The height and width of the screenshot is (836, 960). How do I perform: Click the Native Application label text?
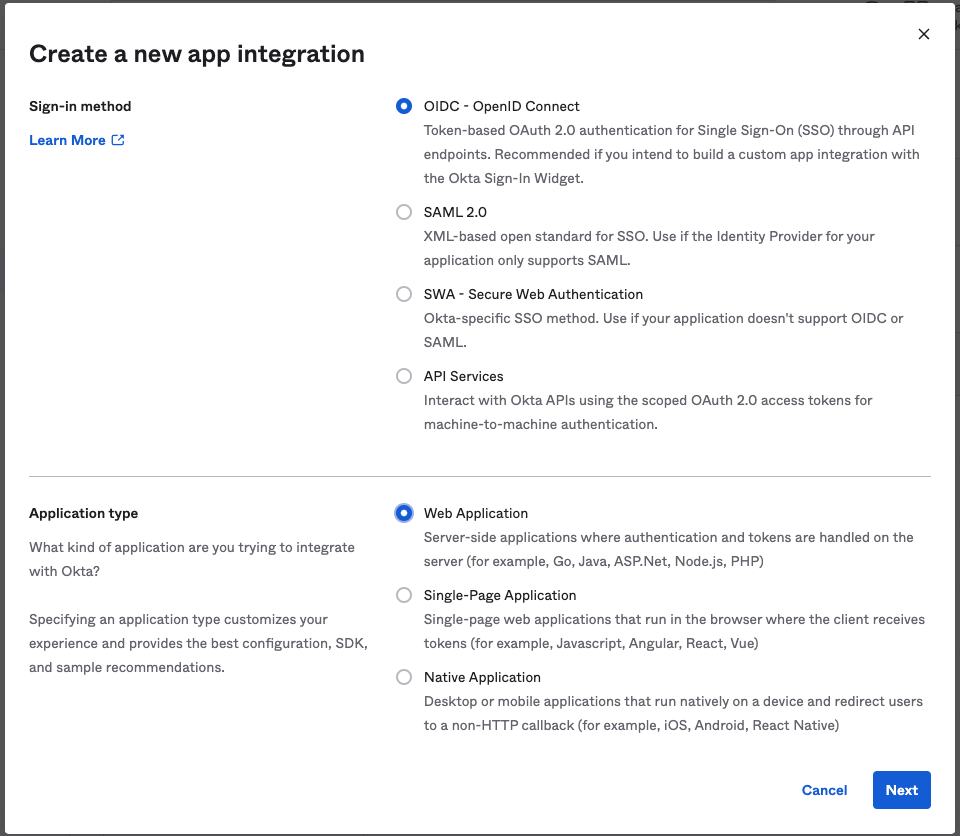[x=482, y=677]
